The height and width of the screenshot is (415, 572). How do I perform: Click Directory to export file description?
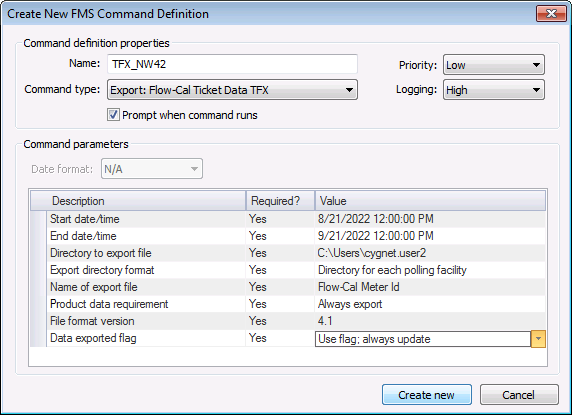pos(101,253)
